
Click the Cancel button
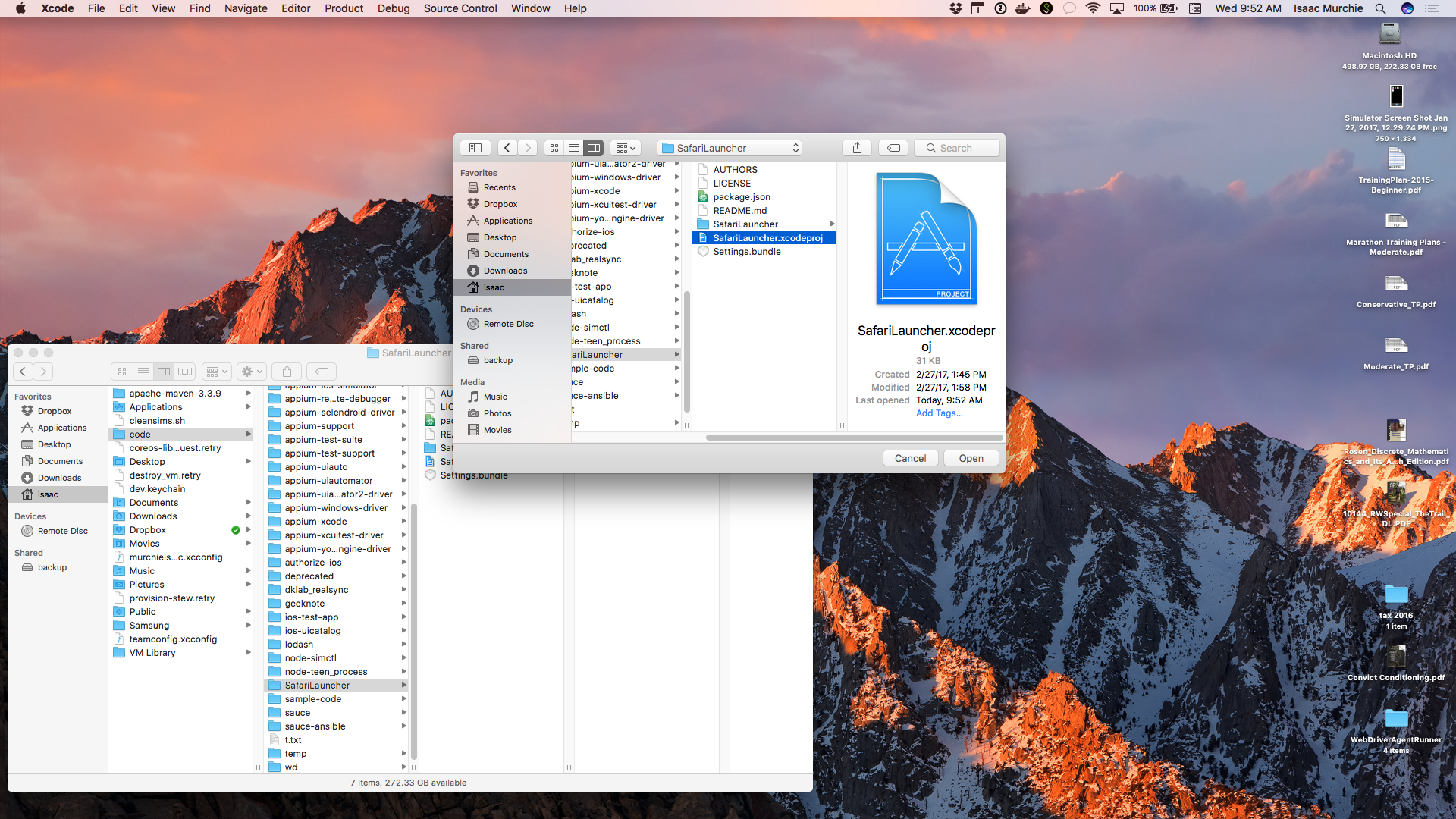click(910, 458)
